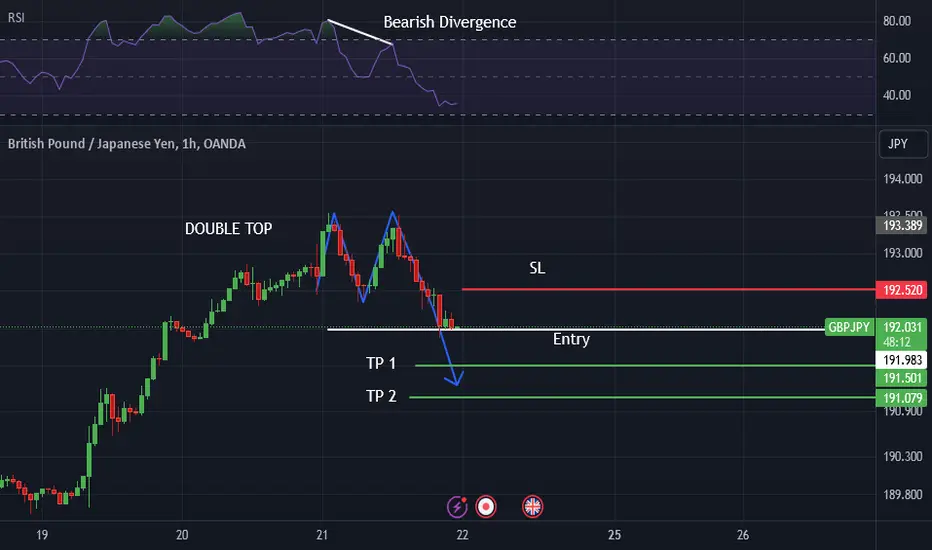The height and width of the screenshot is (550, 932).
Task: Select the 'Bearish Divergence' text annotation
Action: point(450,22)
